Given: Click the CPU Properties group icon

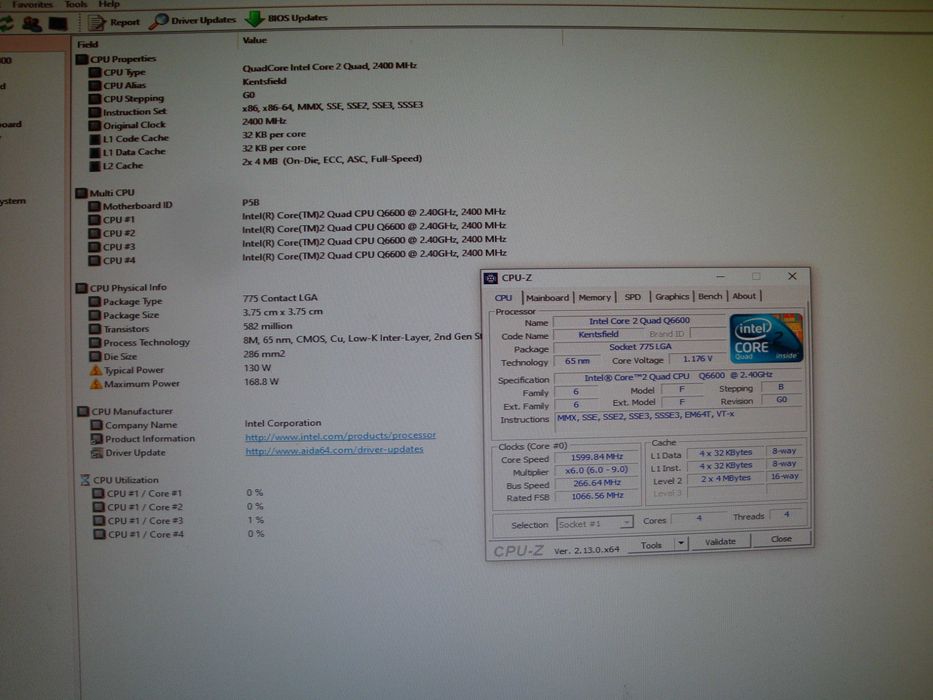Looking at the screenshot, I should (82, 60).
